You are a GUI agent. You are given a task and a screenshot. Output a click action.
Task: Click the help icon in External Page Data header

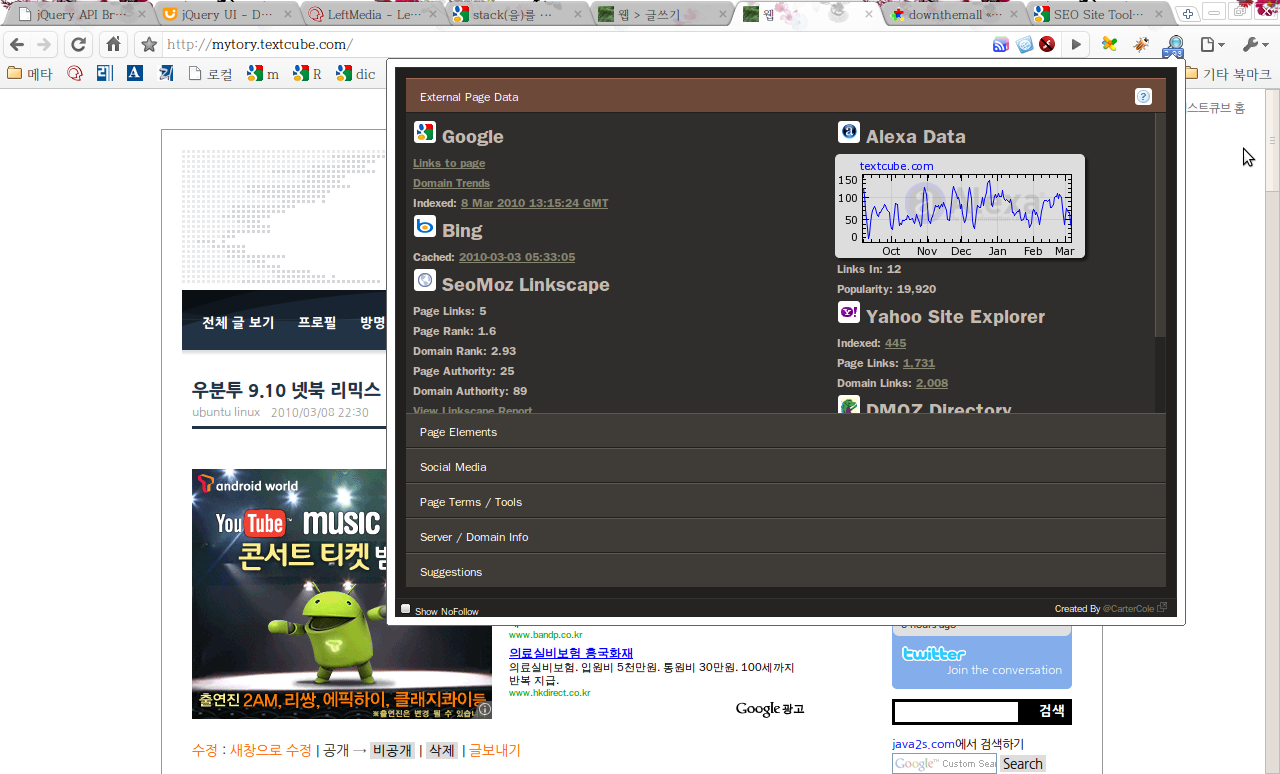(1143, 97)
